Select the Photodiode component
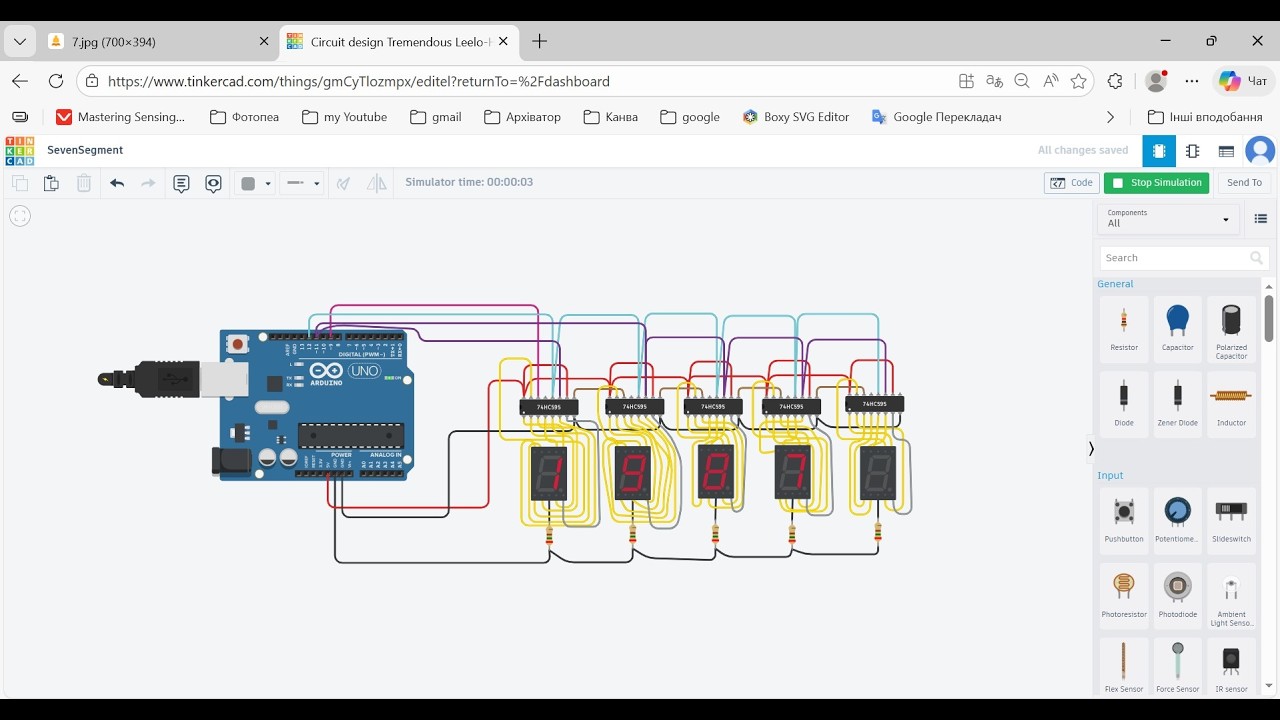This screenshot has height=720, width=1280. click(1178, 595)
